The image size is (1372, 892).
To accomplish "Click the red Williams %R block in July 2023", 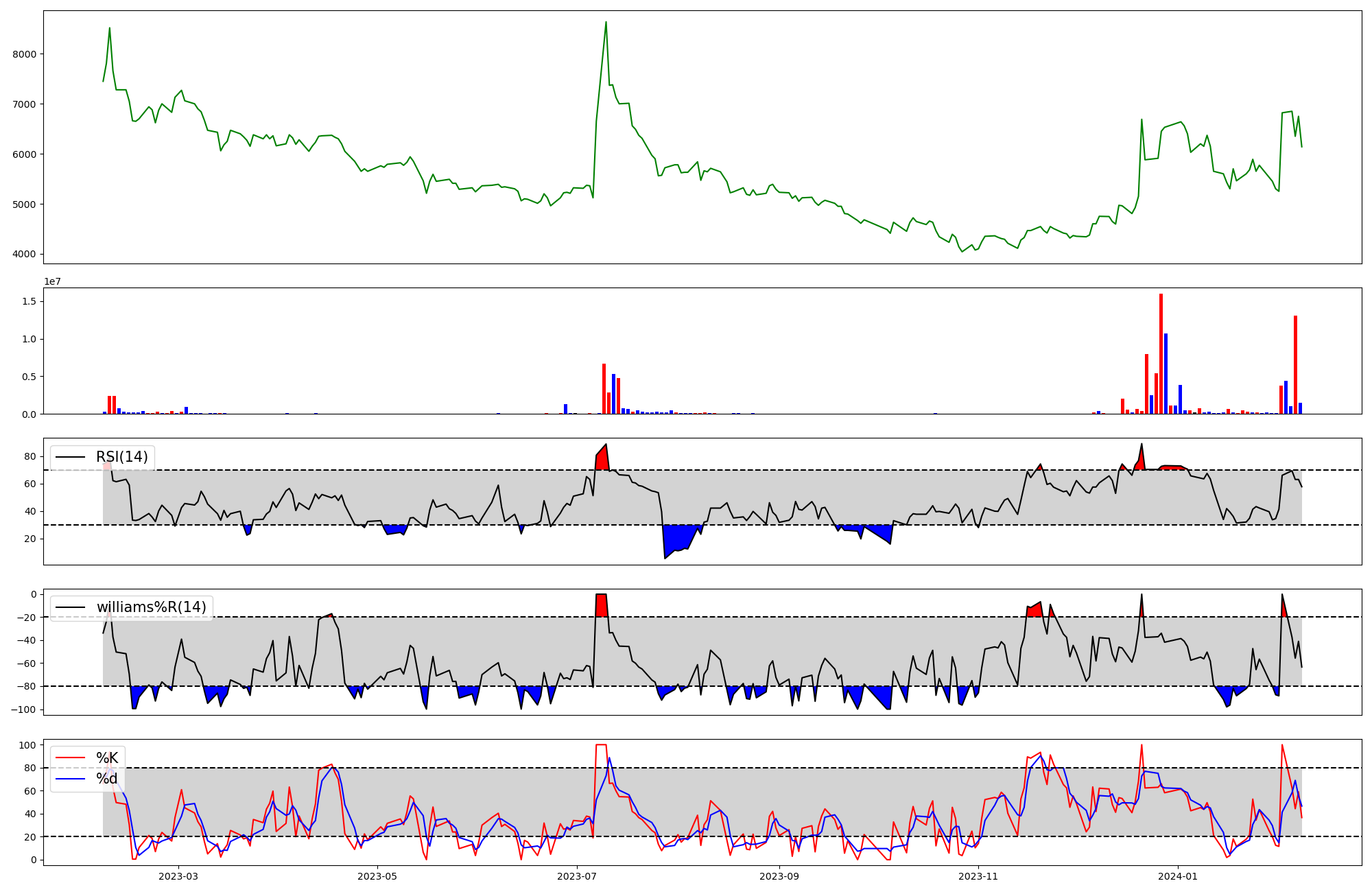I will tap(601, 605).
